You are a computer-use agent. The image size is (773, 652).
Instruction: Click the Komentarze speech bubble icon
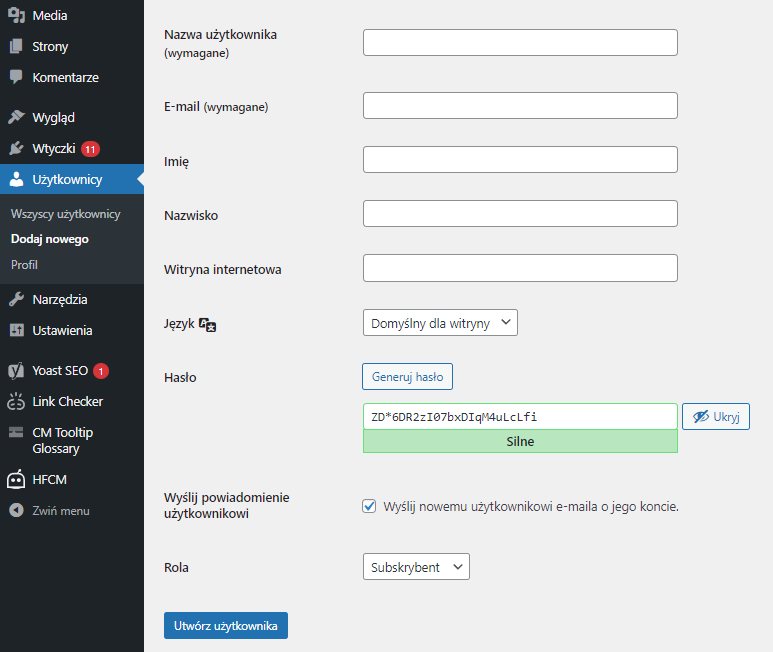16,77
